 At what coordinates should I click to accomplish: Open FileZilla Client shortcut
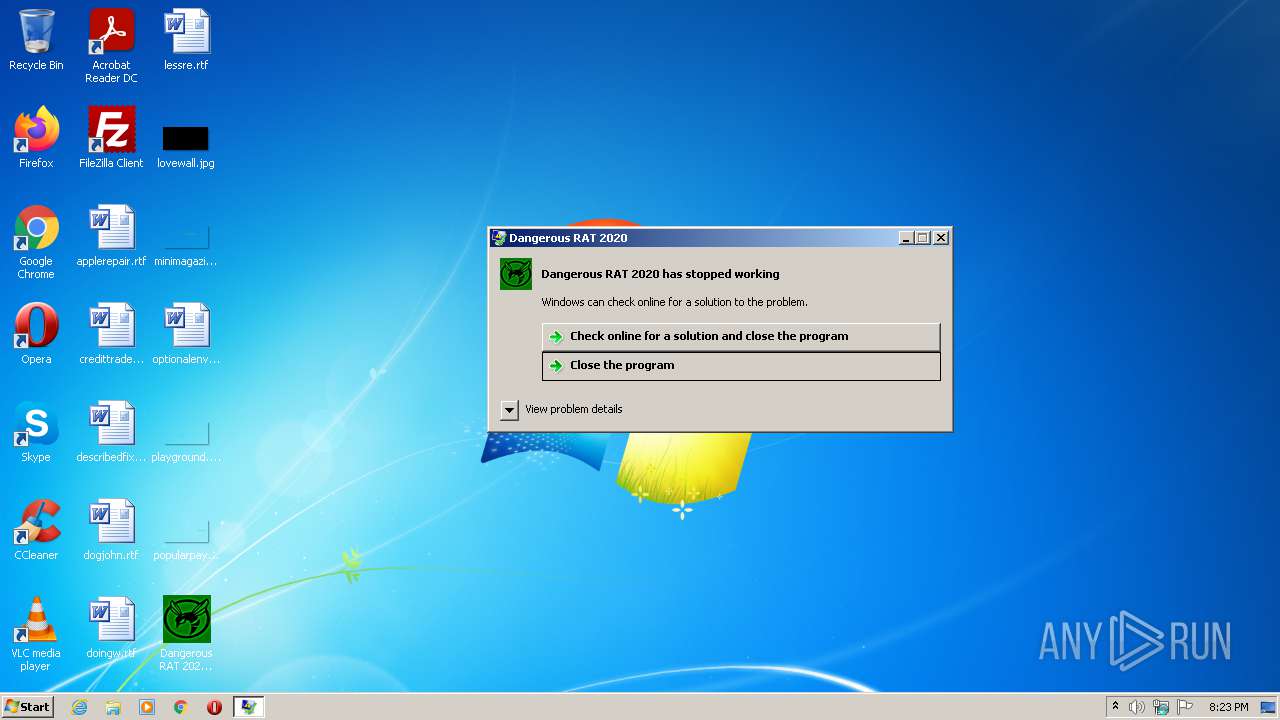coord(111,138)
